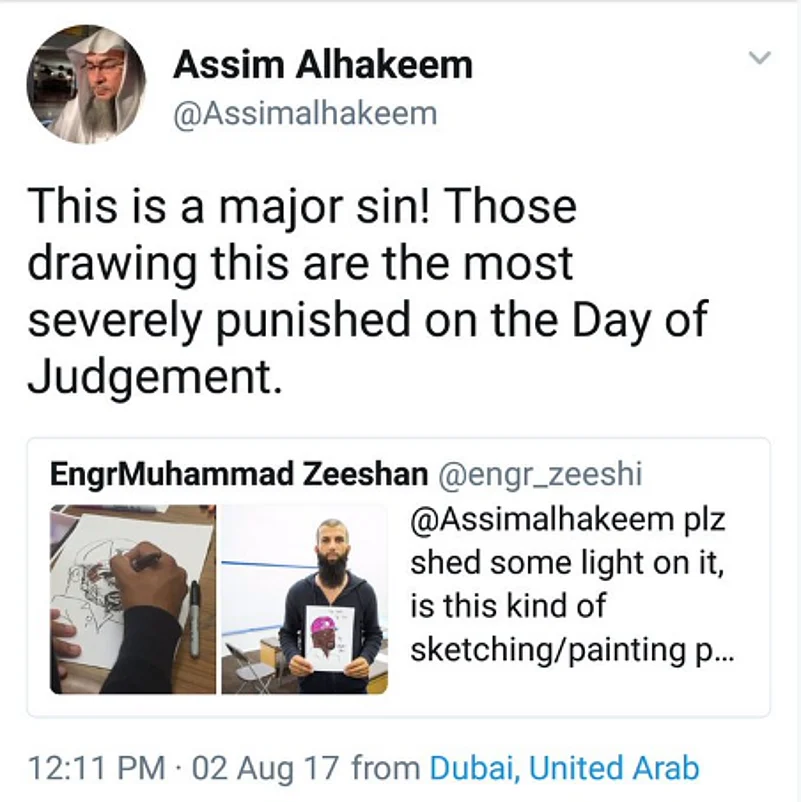This screenshot has height=802, width=801.
Task: Open the @Assimalhakeem handle below the name
Action: [305, 113]
